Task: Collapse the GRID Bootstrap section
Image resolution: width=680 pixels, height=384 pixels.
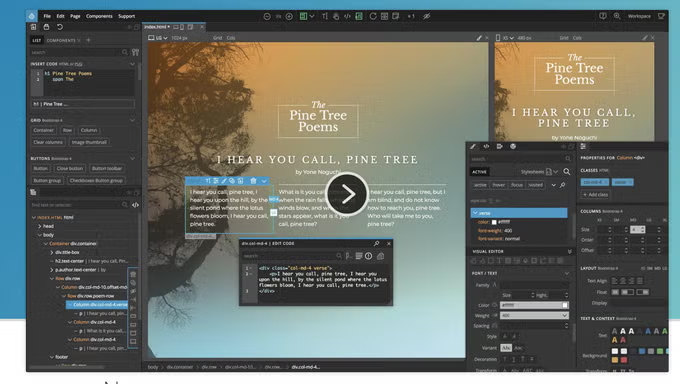Action: click(x=132, y=120)
